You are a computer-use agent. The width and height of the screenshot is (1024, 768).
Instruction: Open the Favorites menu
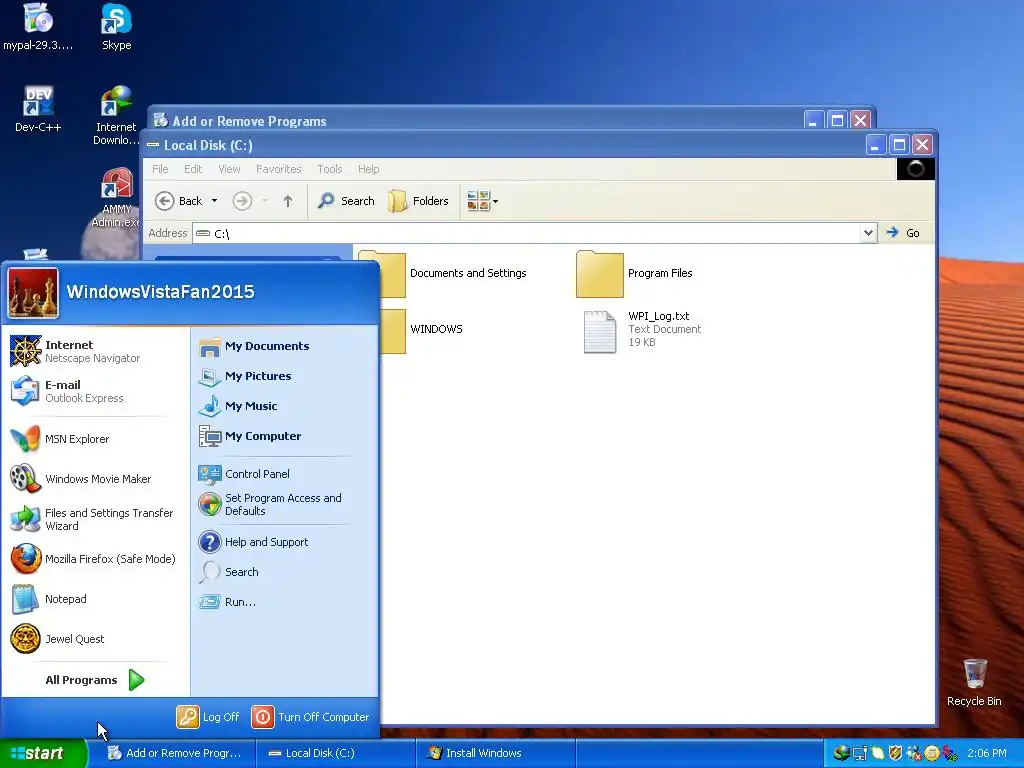279,169
